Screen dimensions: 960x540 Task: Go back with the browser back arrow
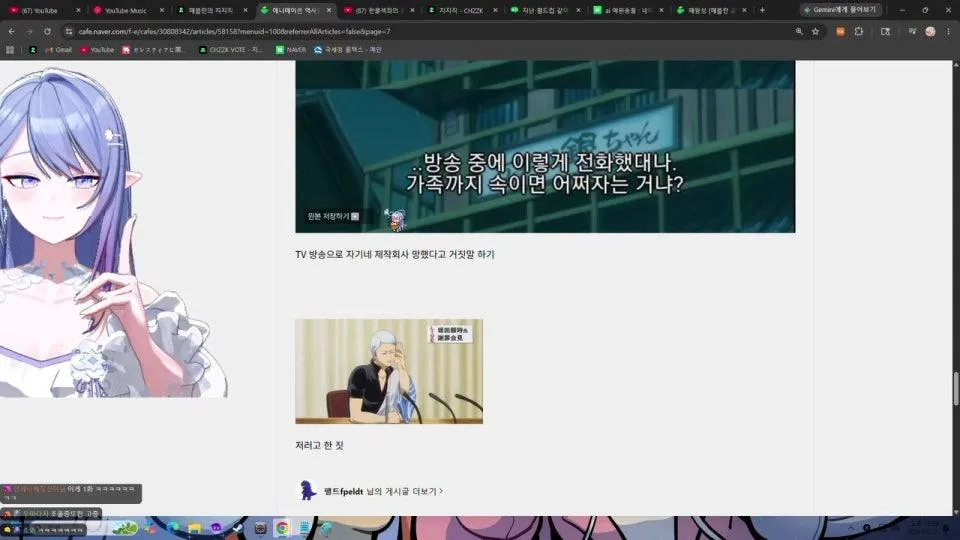coord(12,31)
